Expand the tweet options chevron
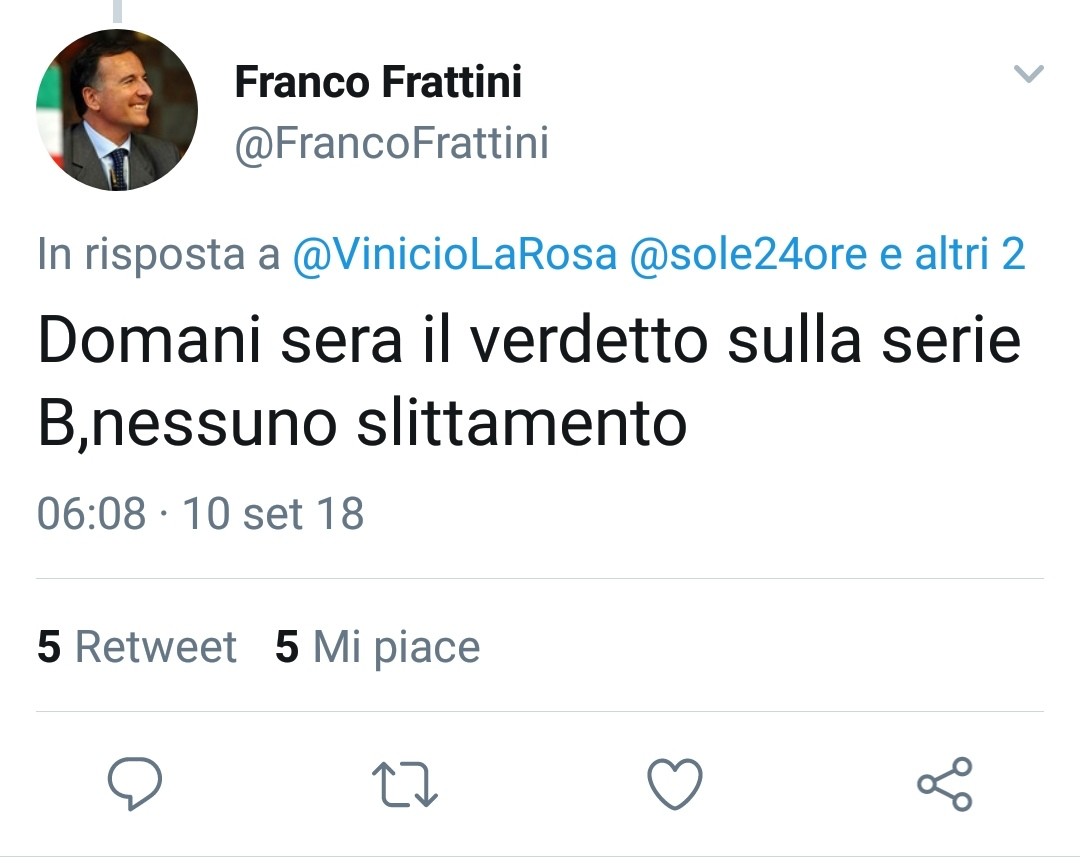 [x=1029, y=74]
